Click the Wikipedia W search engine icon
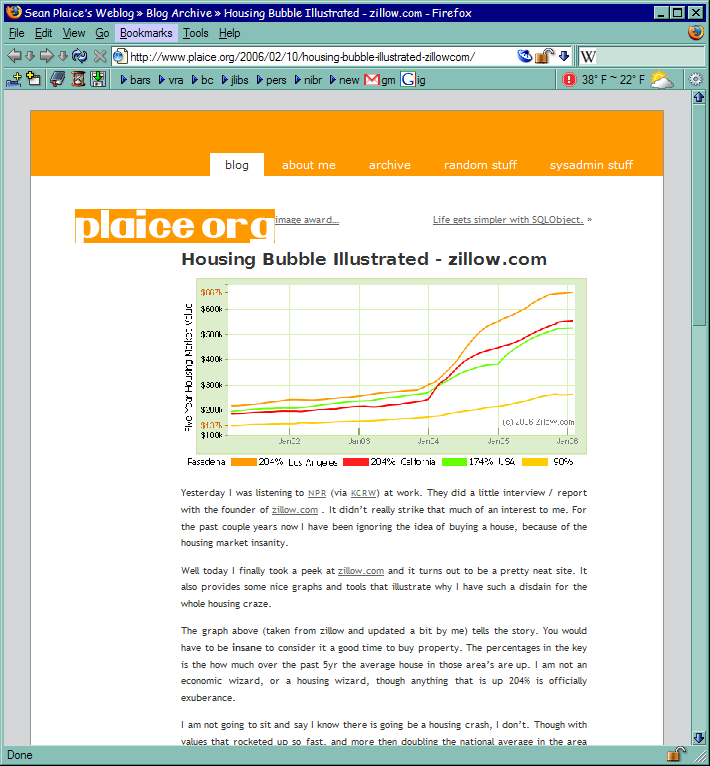710x766 pixels. (x=588, y=57)
